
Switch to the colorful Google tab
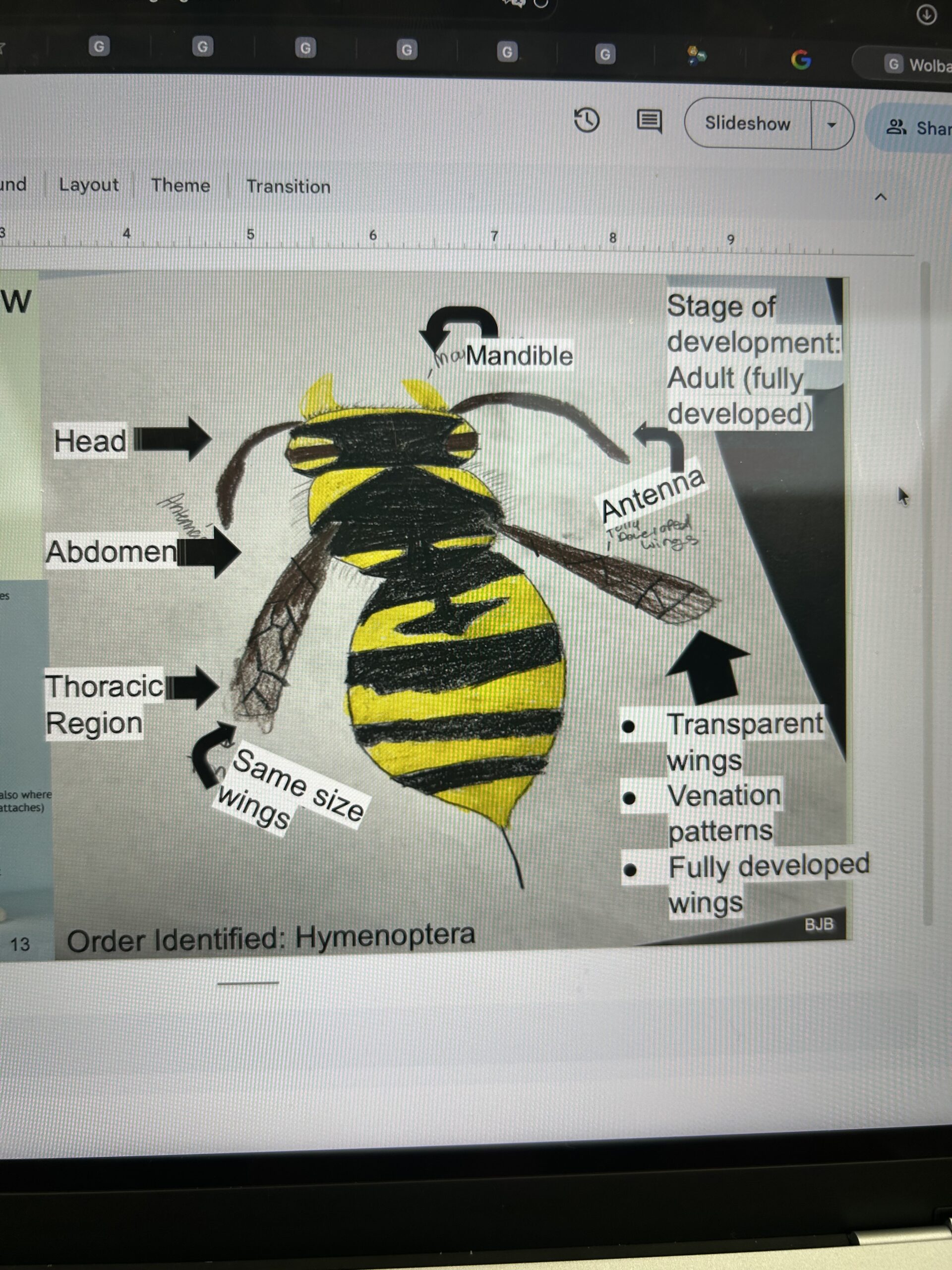point(800,59)
